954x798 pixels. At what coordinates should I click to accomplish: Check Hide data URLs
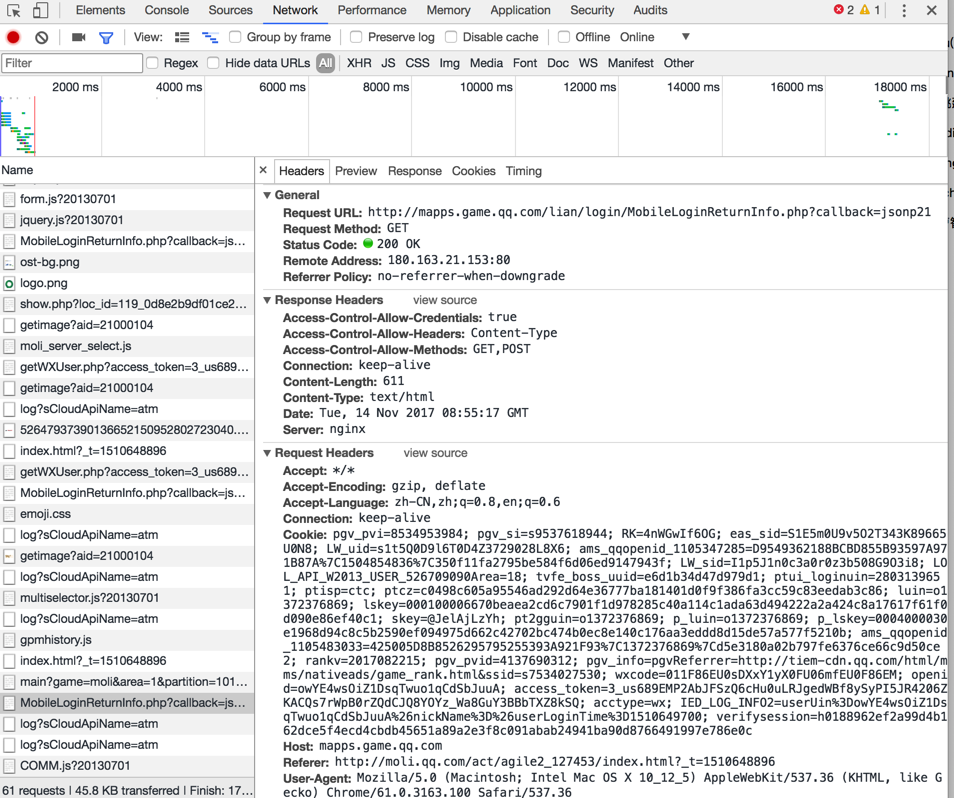coord(213,63)
